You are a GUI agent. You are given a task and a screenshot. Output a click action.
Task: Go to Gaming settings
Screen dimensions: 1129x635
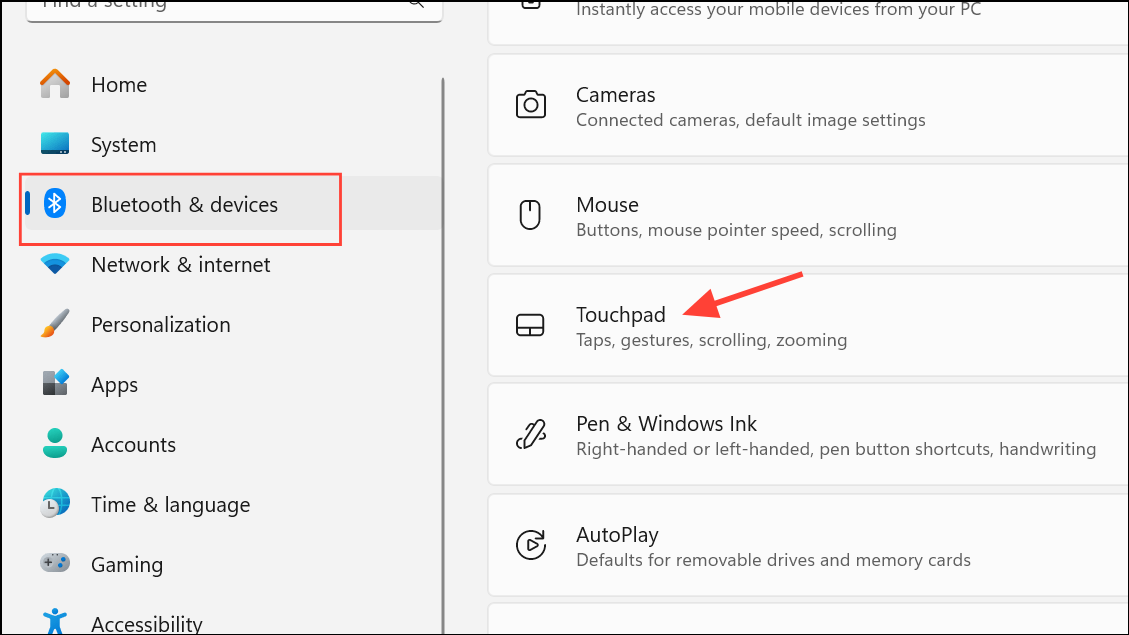[x=231, y=564]
